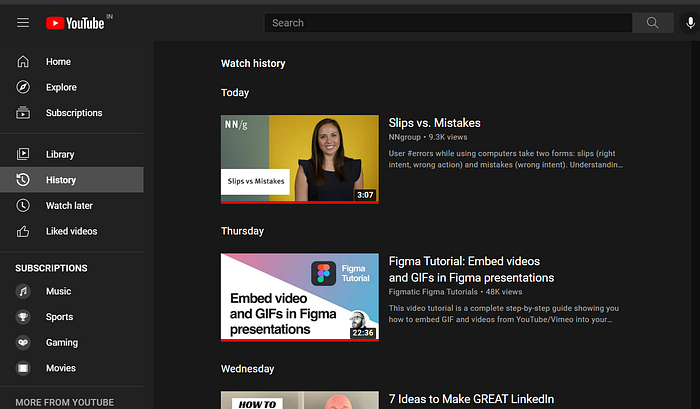Click the Liked videos thumbs-up icon
The height and width of the screenshot is (409, 700).
pos(23,231)
